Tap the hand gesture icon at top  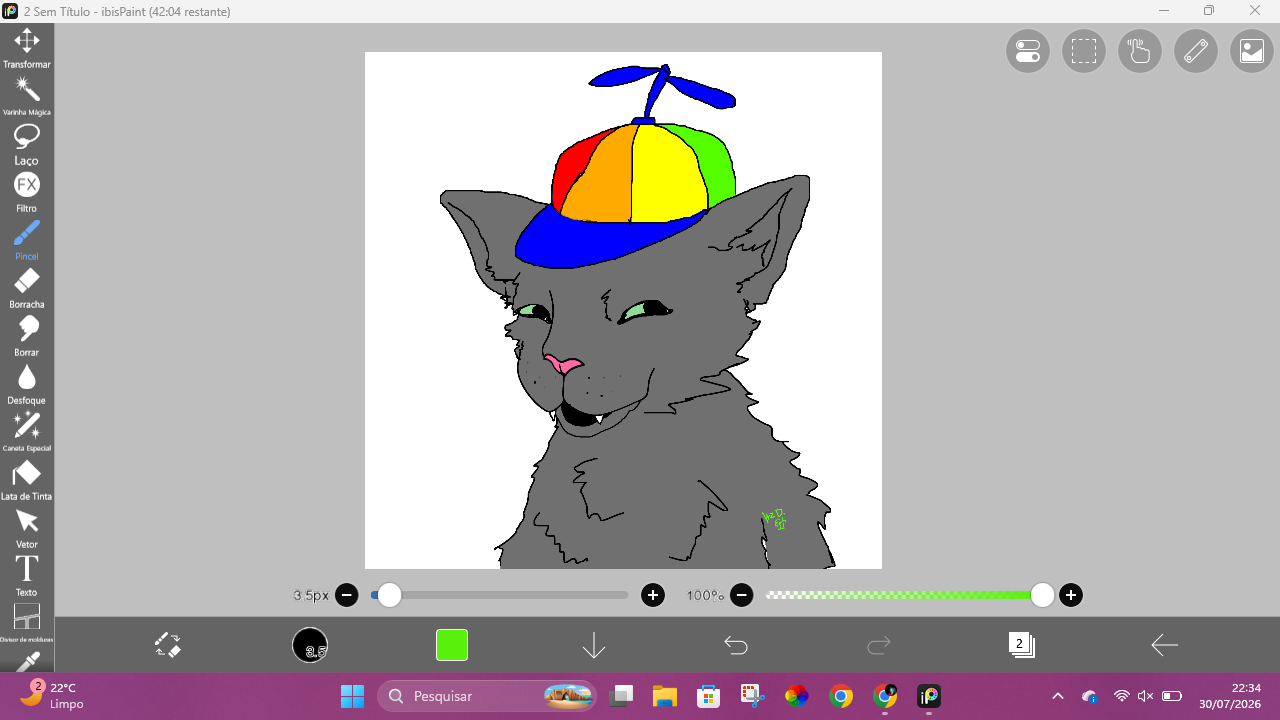pos(1140,51)
